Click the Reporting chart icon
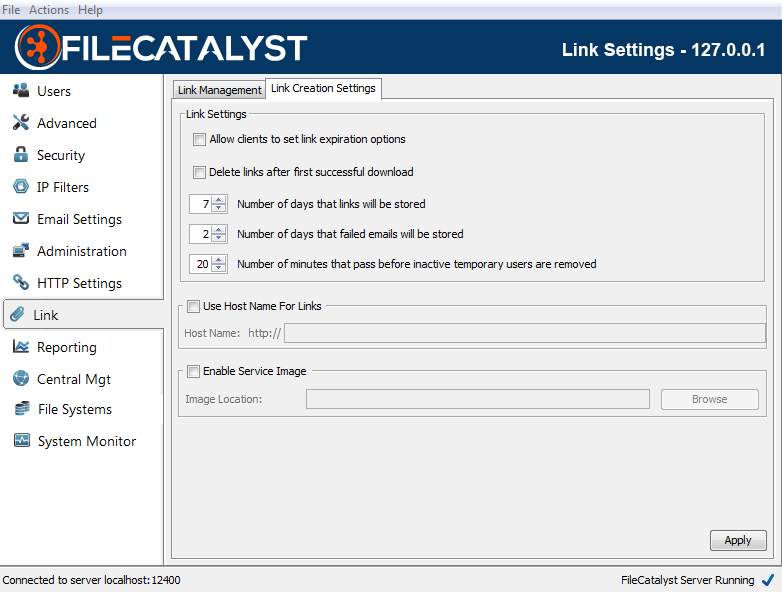782x592 pixels. pyautogui.click(x=20, y=346)
